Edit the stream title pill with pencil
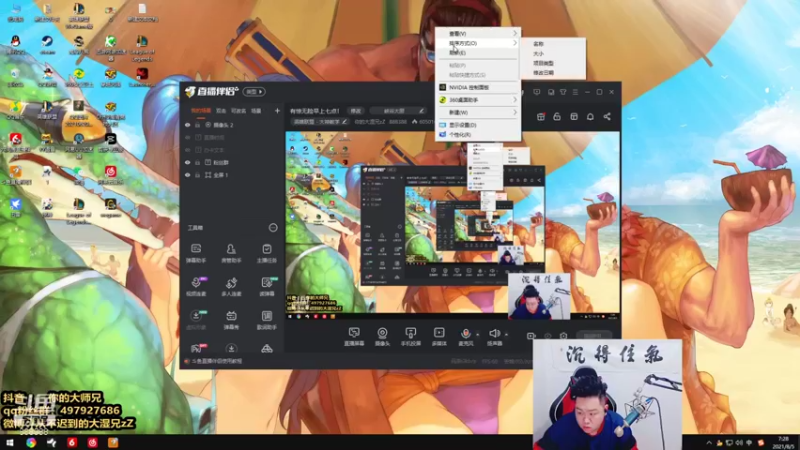The image size is (800, 450). tap(398, 111)
